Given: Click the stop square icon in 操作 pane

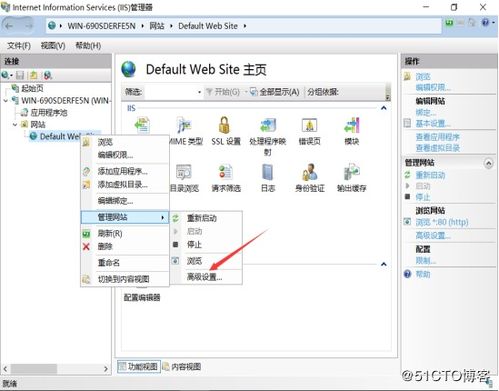Looking at the screenshot, I should click(x=407, y=197).
